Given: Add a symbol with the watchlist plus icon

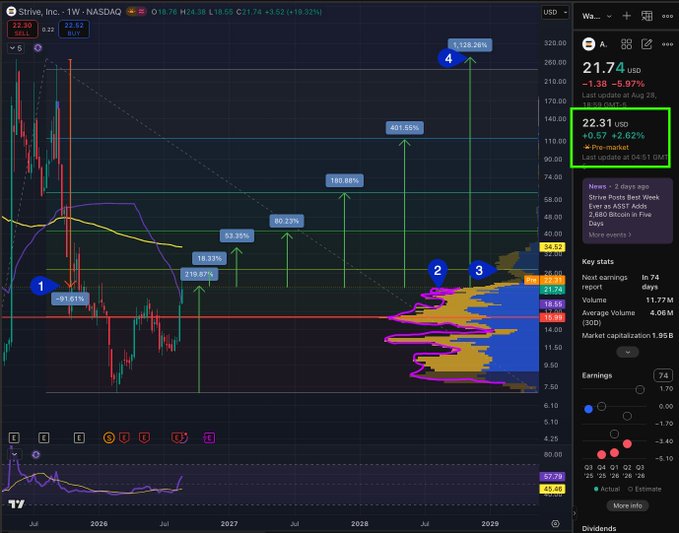Looking at the screenshot, I should coord(627,16).
